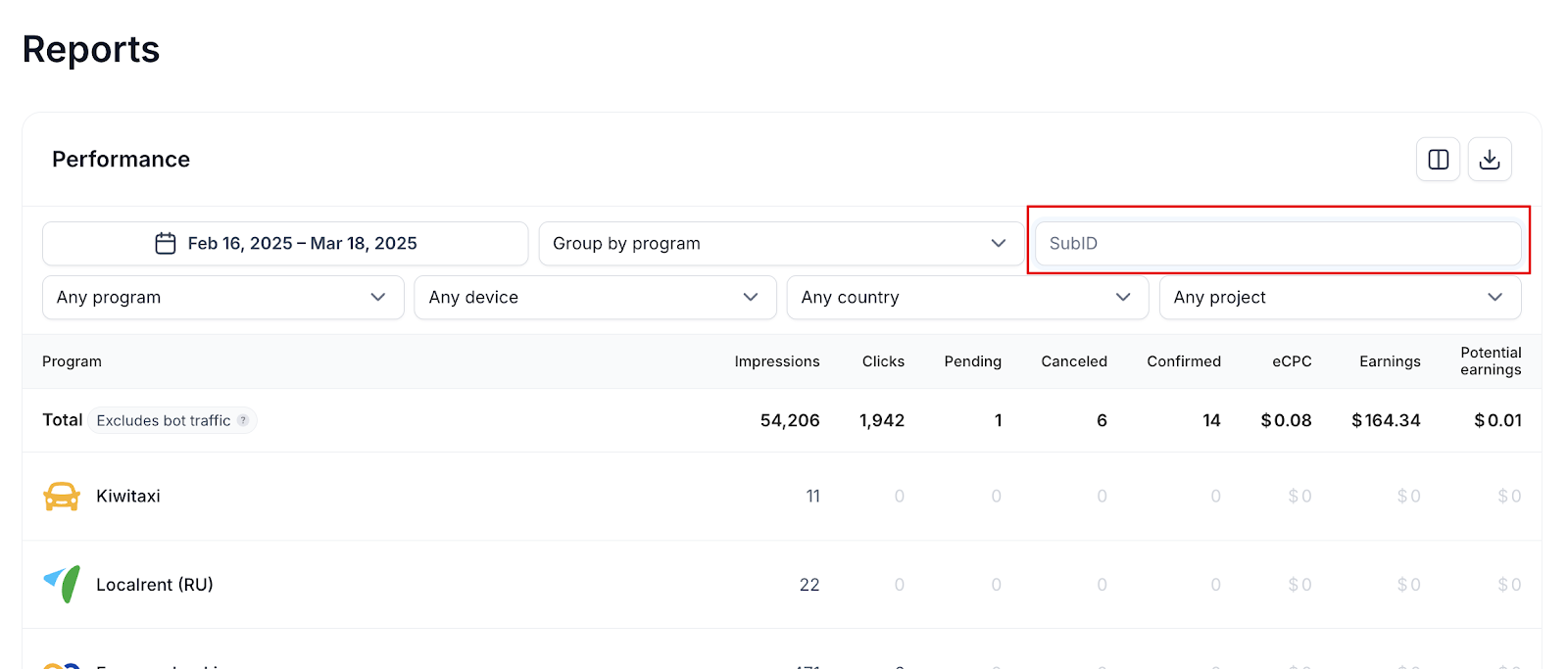Sort by the Pending column header
The width and height of the screenshot is (1568, 669).
(x=973, y=361)
